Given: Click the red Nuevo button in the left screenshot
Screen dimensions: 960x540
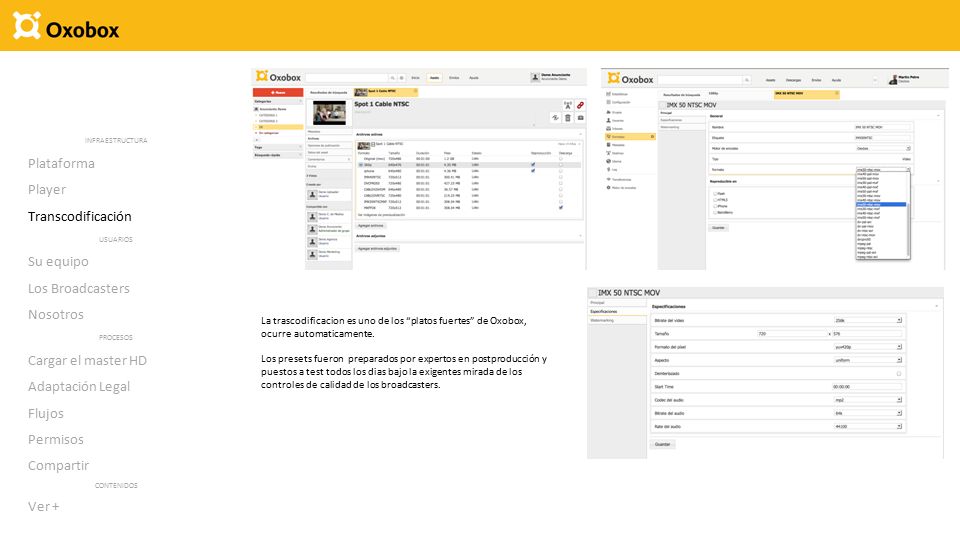Looking at the screenshot, I should click(x=278, y=92).
